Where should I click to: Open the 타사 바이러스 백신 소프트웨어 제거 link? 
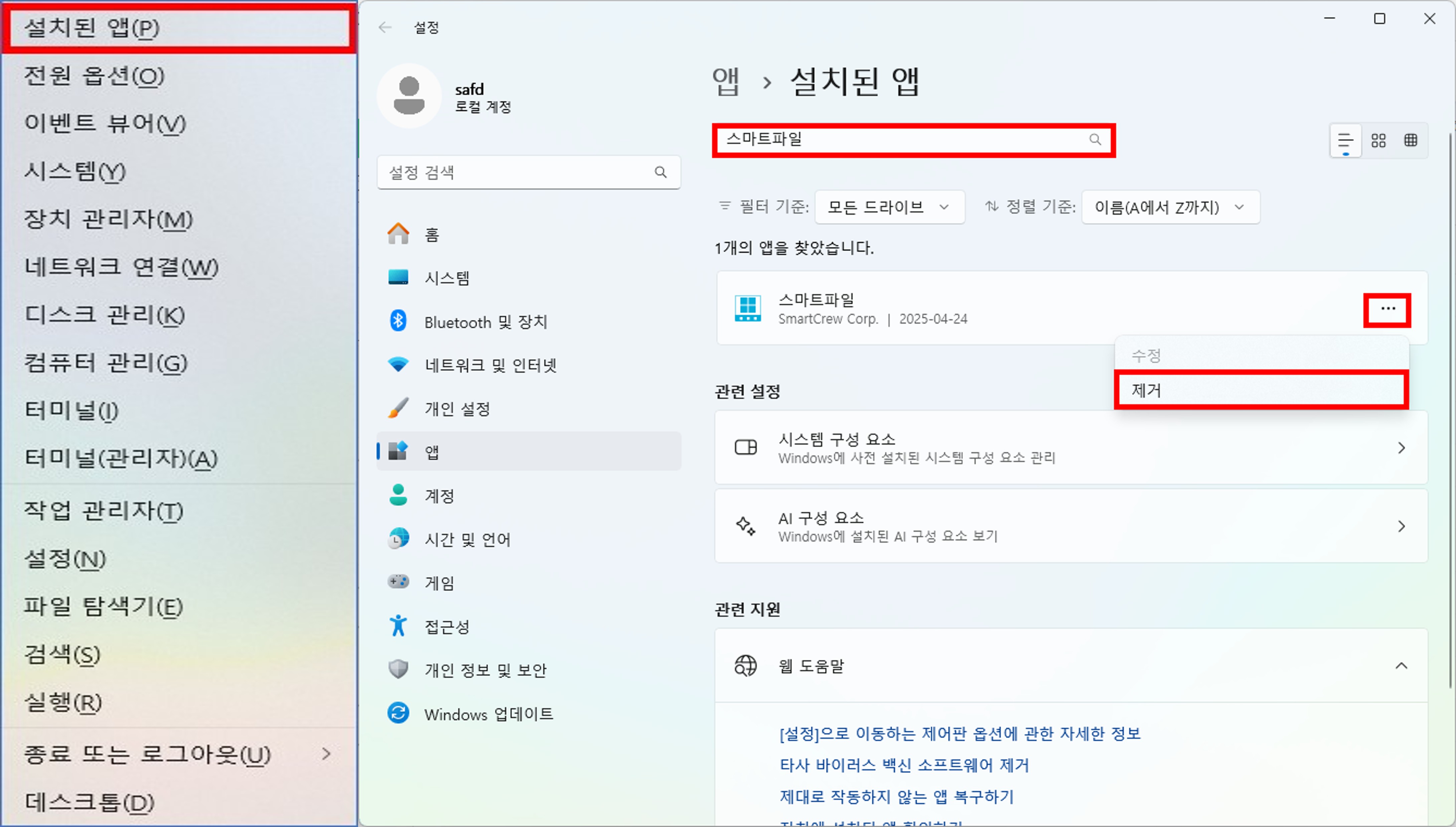tap(904, 765)
